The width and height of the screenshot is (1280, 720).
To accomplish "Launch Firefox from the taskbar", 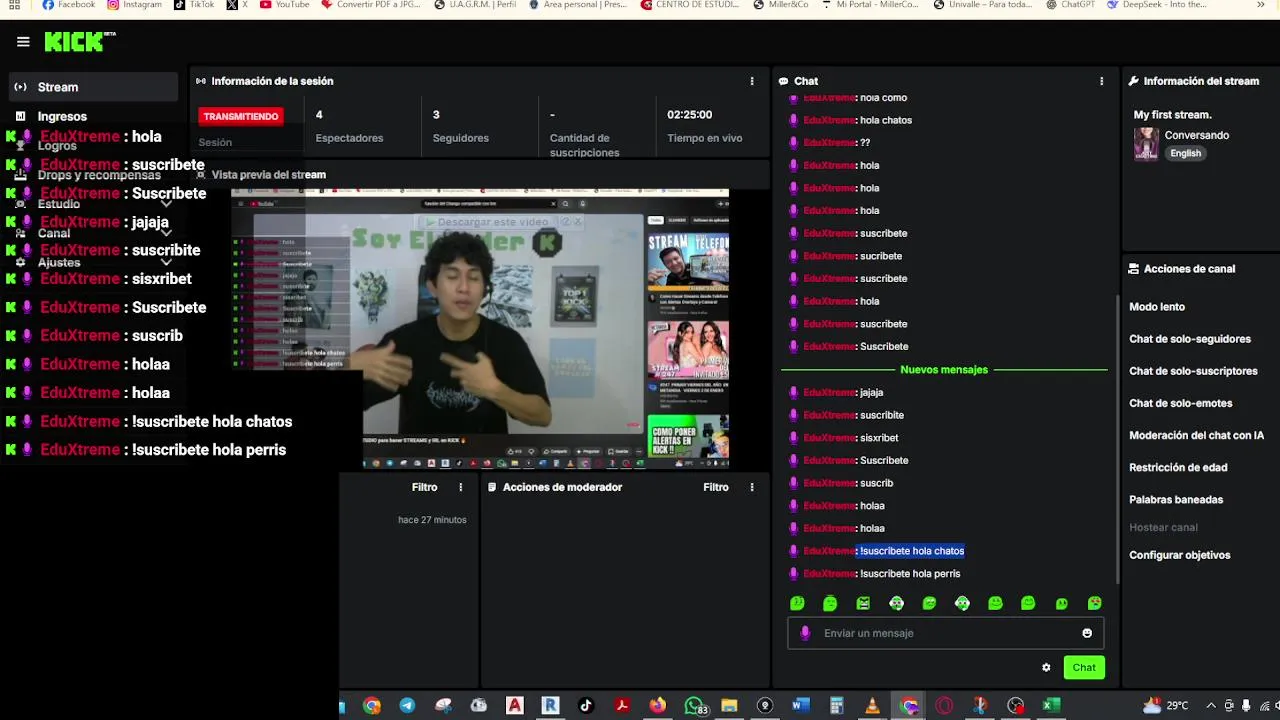I will point(657,706).
